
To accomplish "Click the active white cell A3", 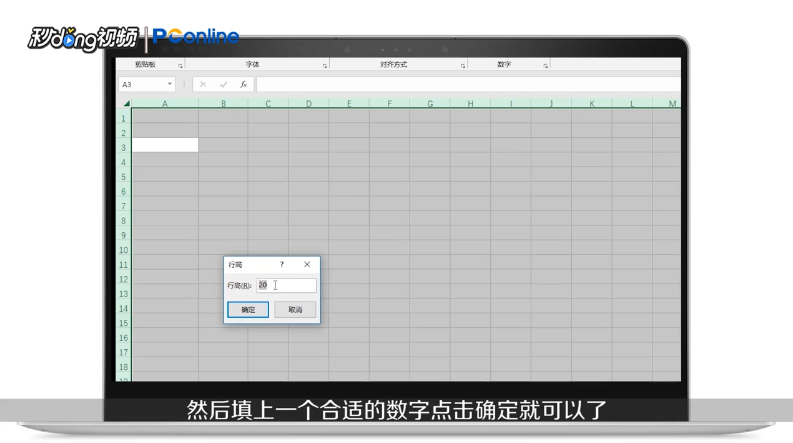I will tap(165, 145).
